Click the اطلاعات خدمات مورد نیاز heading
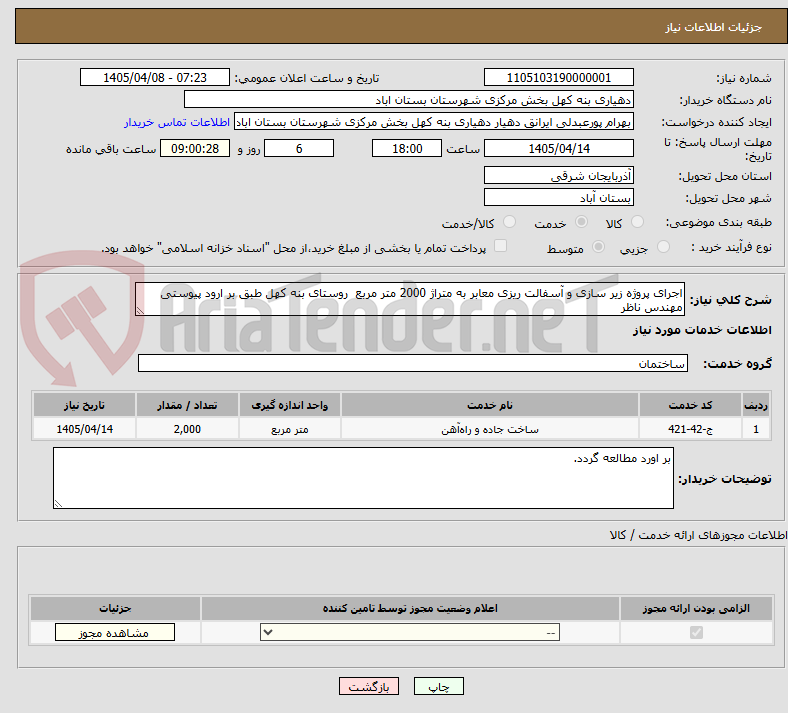 tap(702, 330)
